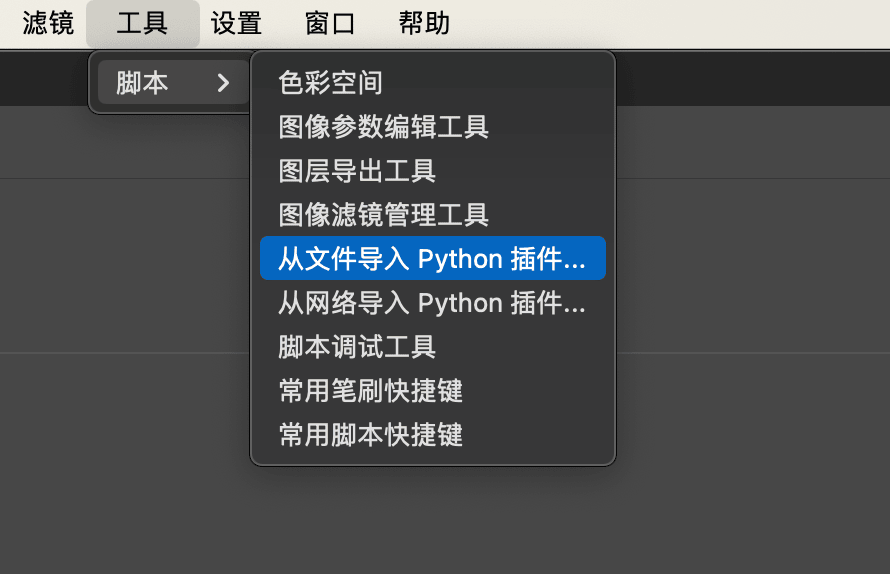This screenshot has width=890, height=574.
Task: Open the 帮助 menu
Action: pyautogui.click(x=424, y=23)
